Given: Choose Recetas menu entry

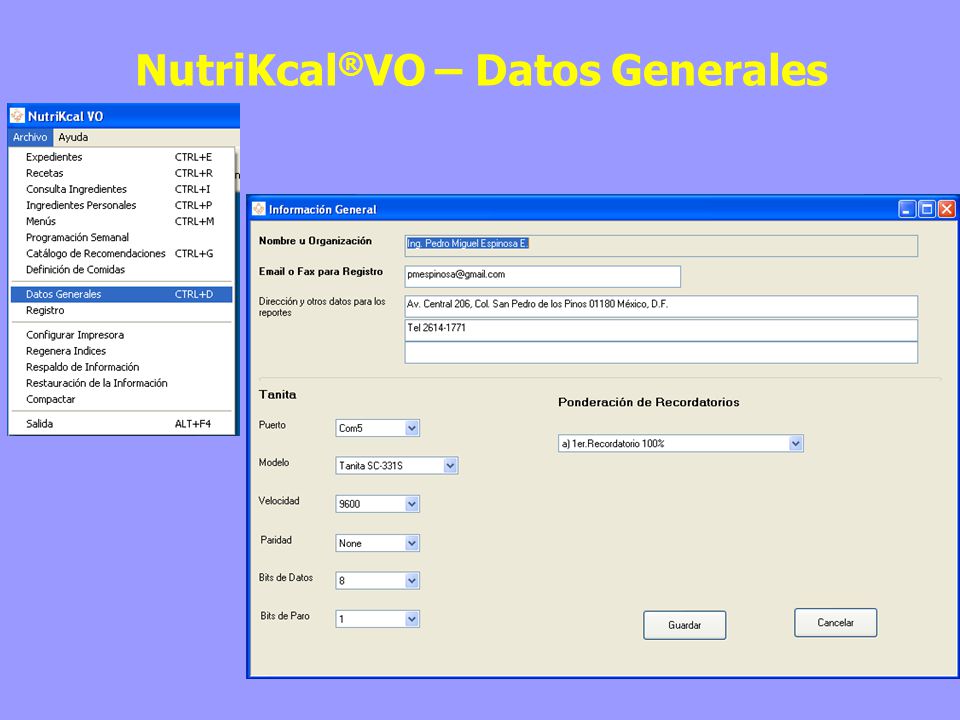Looking at the screenshot, I should click(x=121, y=173).
